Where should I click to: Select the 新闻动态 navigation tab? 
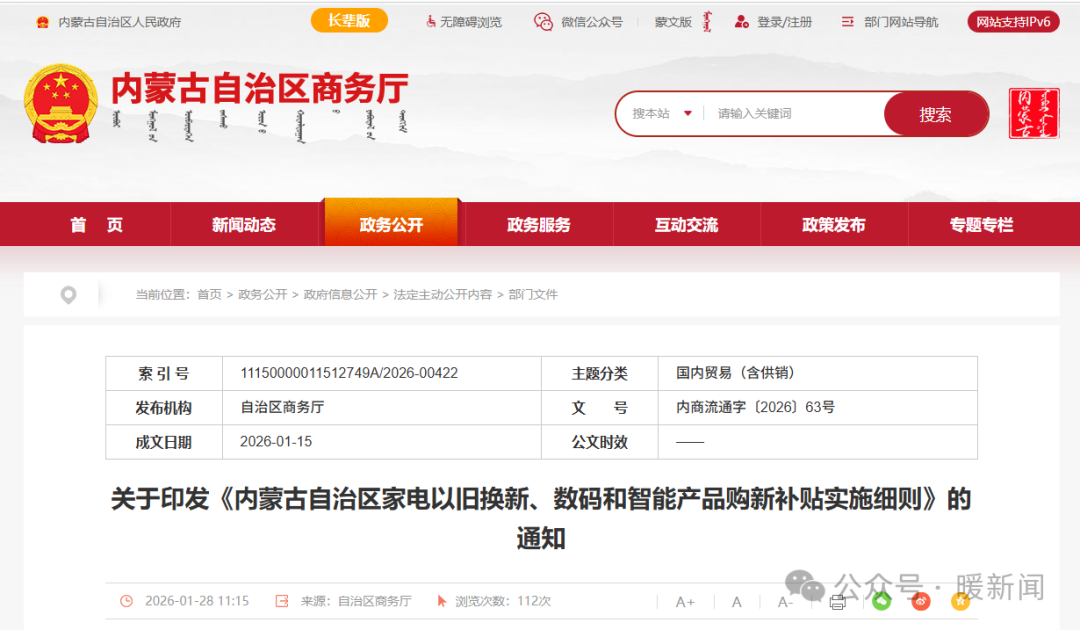tap(243, 225)
